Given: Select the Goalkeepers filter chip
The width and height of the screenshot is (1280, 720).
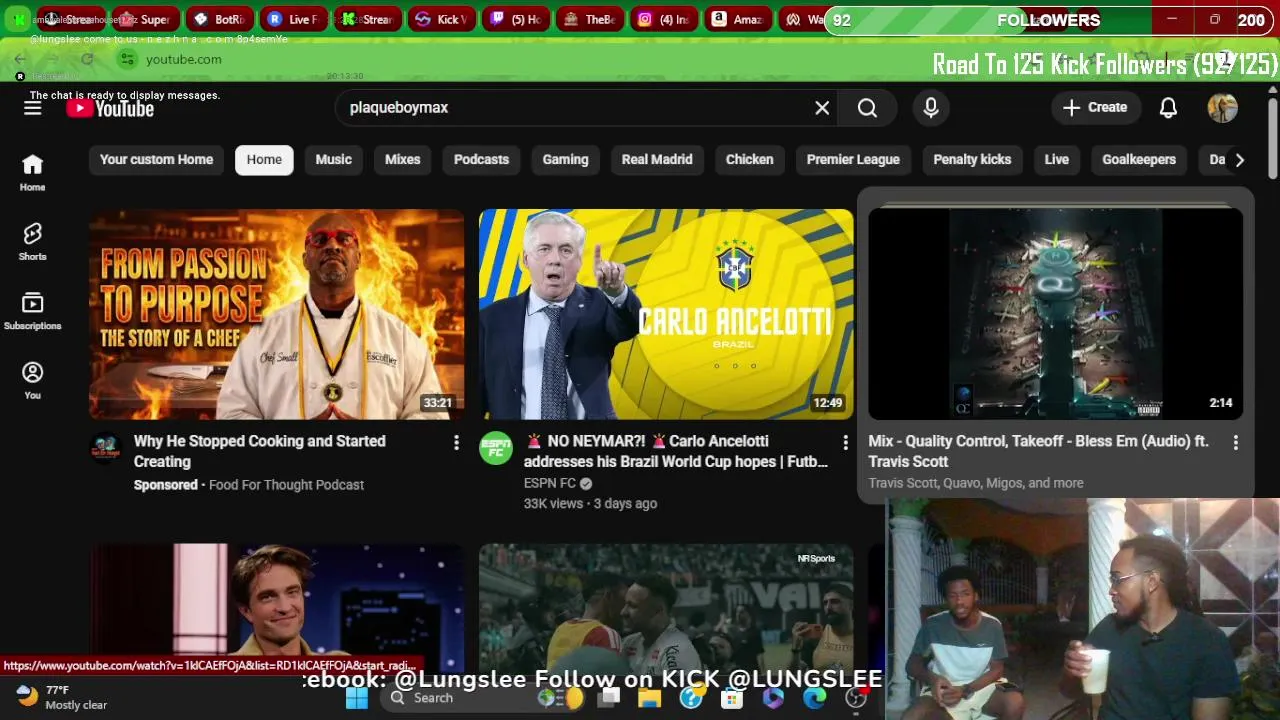Looking at the screenshot, I should click(1139, 159).
